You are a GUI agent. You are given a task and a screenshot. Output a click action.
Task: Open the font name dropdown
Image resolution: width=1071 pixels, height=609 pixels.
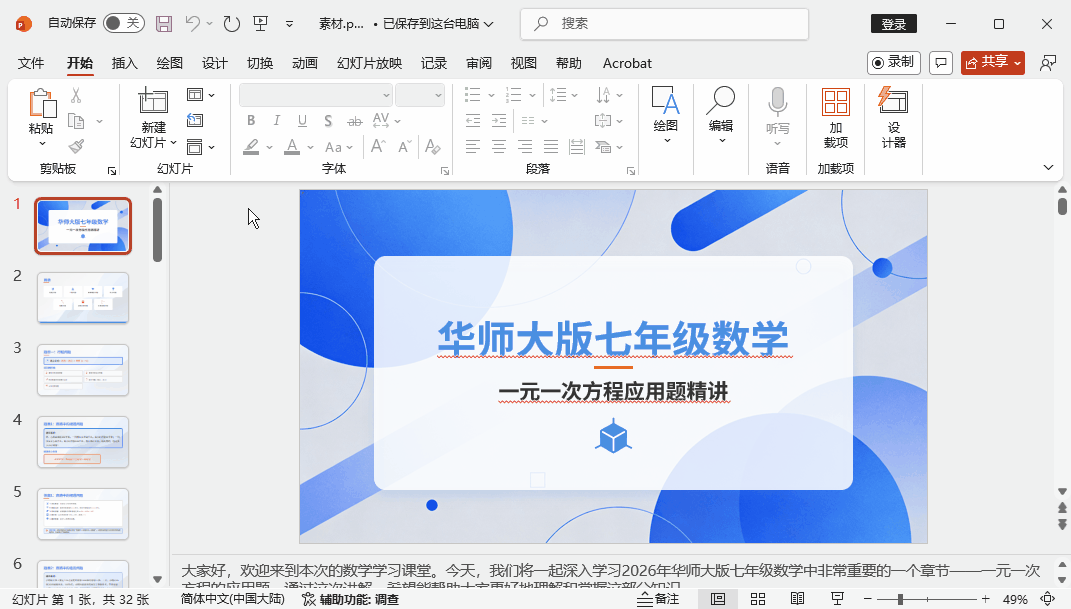click(386, 96)
